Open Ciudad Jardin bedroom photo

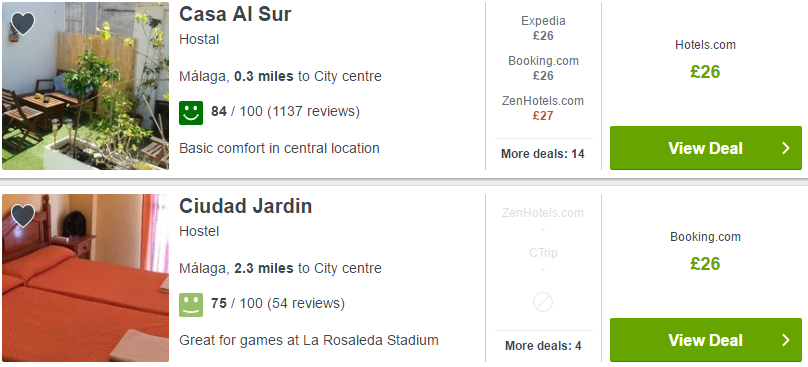point(86,278)
